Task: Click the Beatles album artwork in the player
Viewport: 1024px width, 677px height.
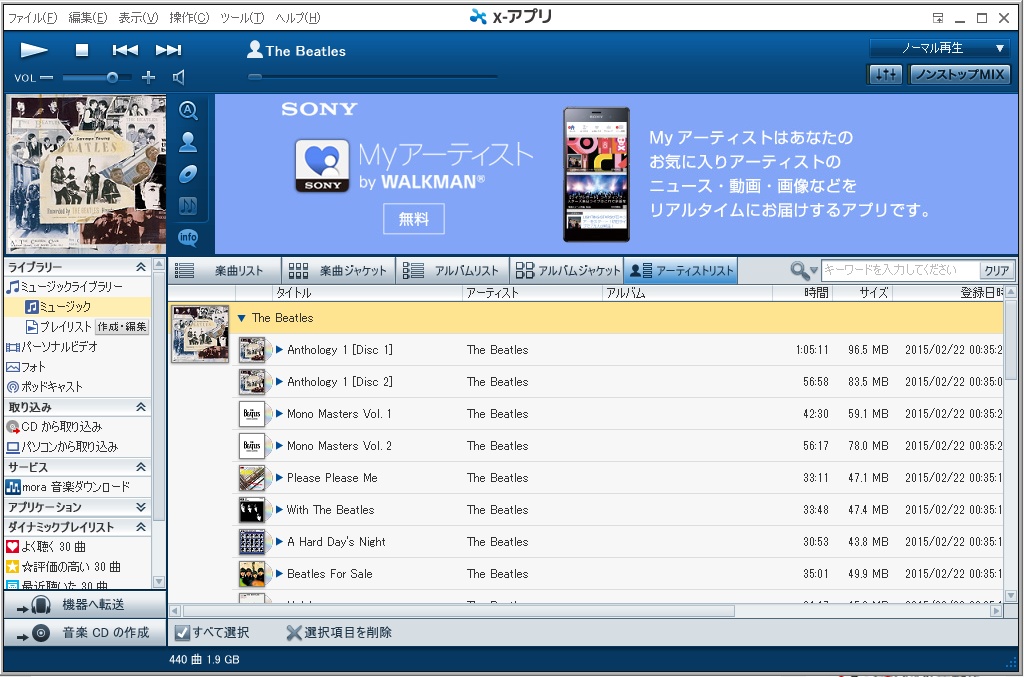Action: tap(86, 174)
